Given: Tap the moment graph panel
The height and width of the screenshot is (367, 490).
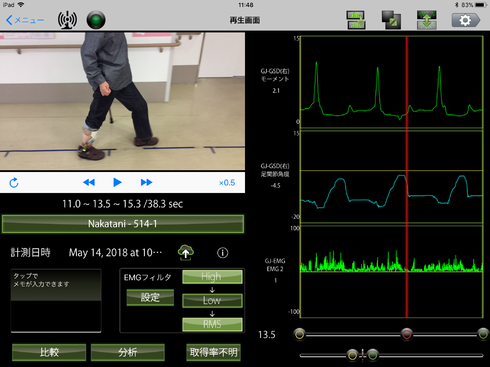Looking at the screenshot, I should coord(391,82).
